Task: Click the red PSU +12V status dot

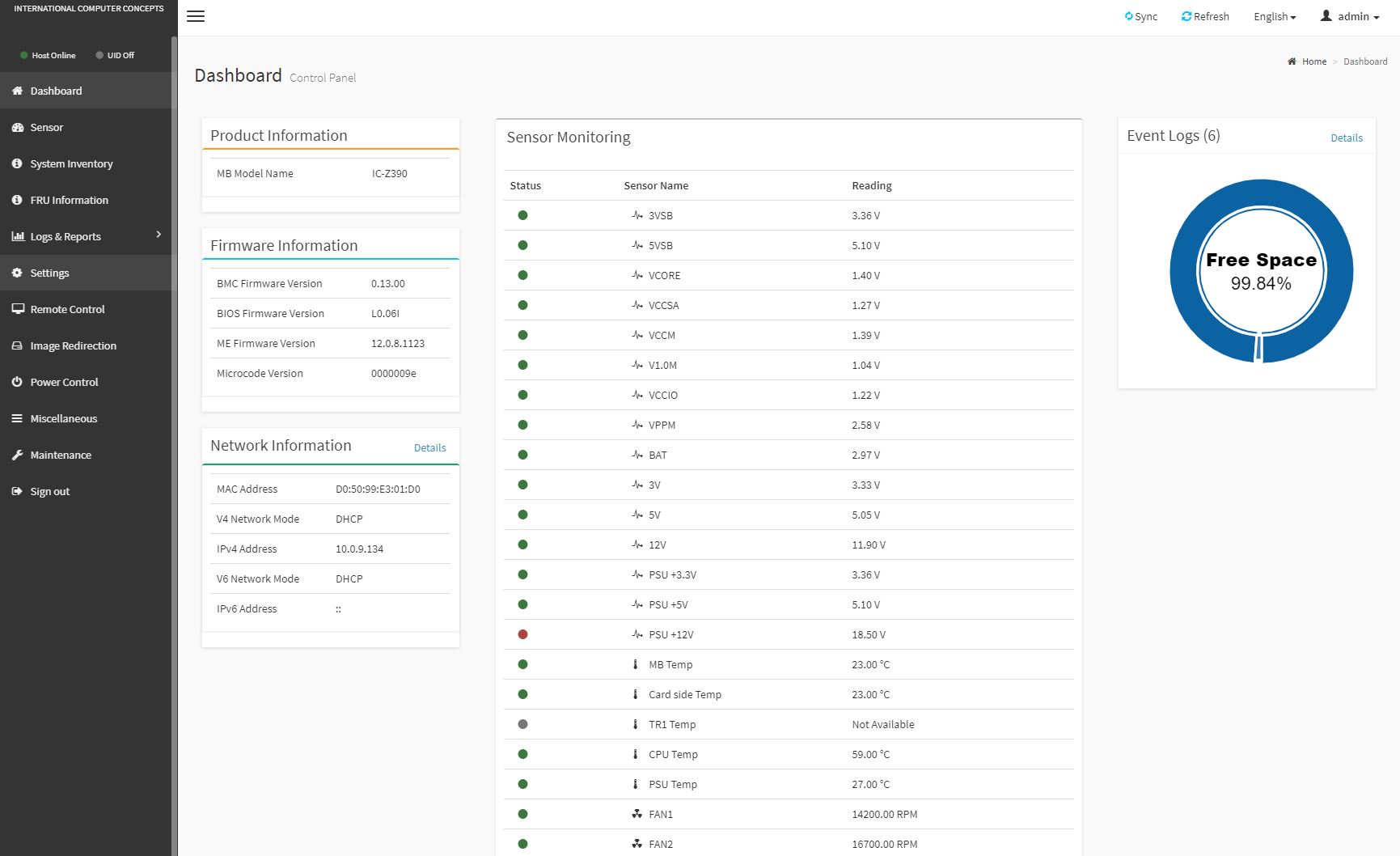Action: click(x=522, y=634)
